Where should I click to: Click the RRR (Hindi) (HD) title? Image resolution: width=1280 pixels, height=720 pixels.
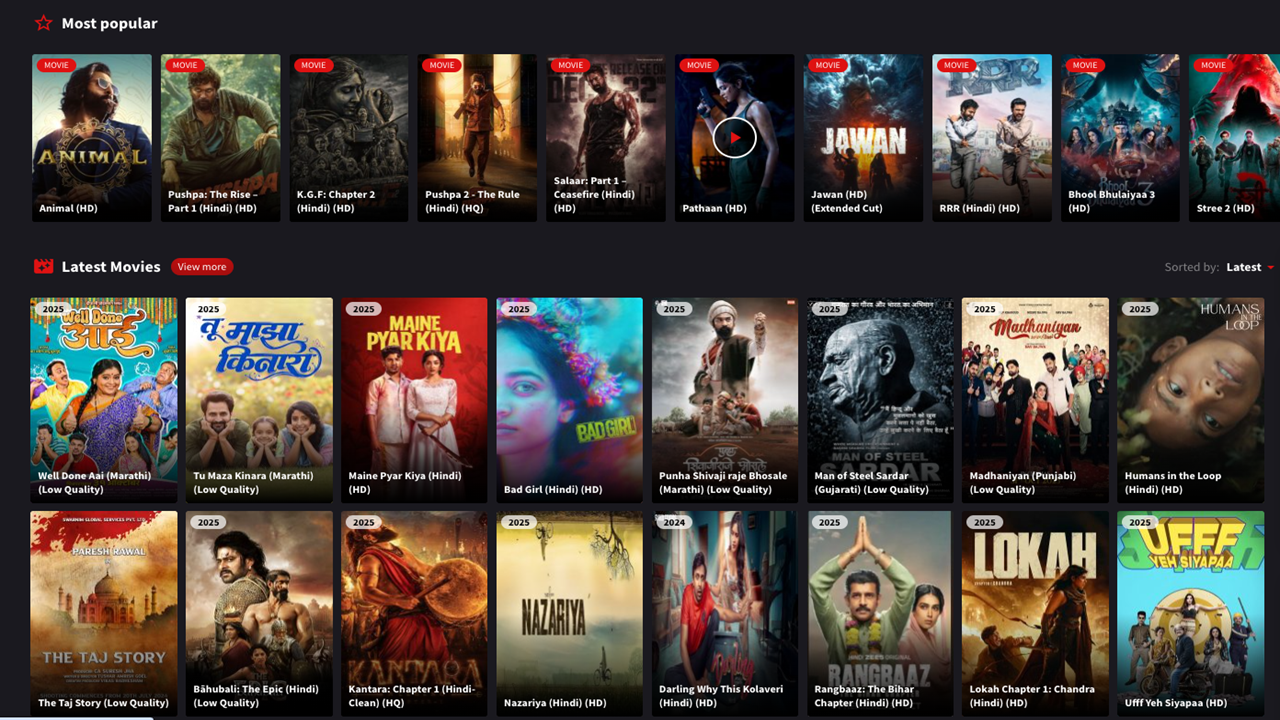[x=979, y=208]
